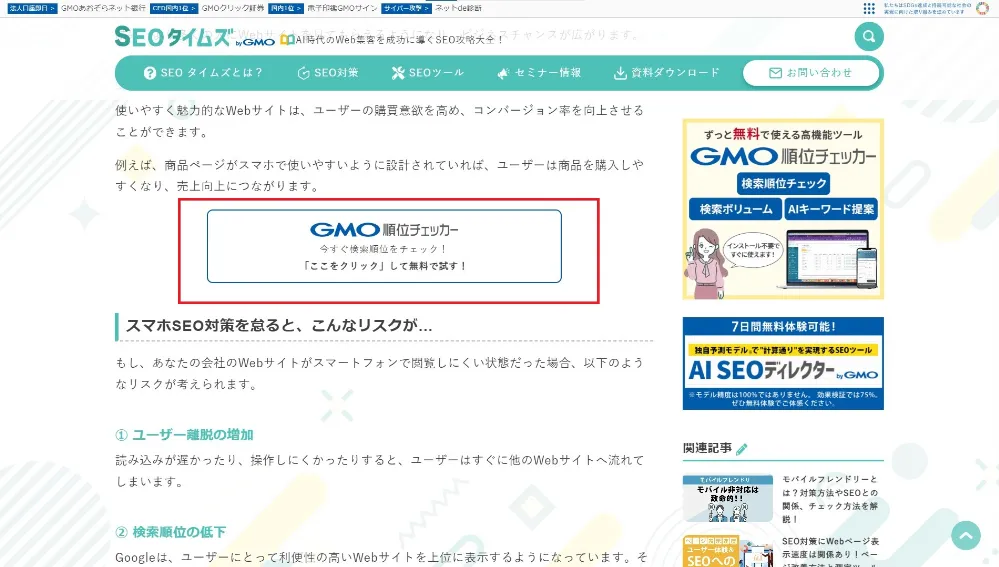Image resolution: width=999 pixels, height=567 pixels.
Task: Click the 法人口座開設 label badge
Action: [32, 8]
